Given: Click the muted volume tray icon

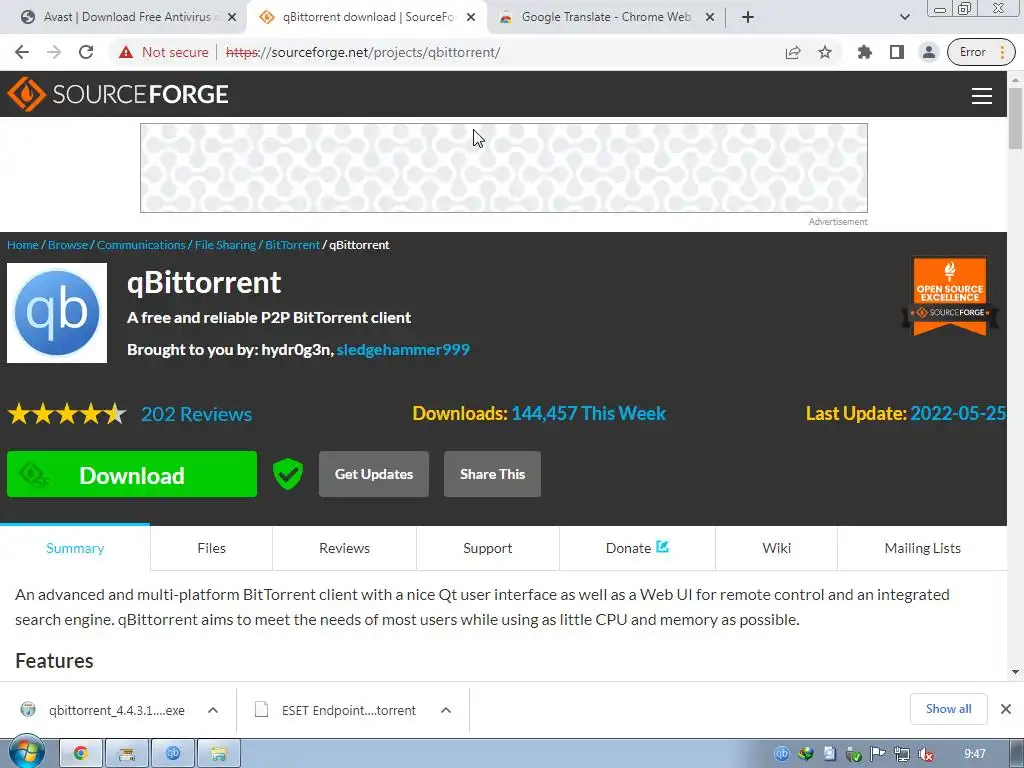Looking at the screenshot, I should click(925, 754).
